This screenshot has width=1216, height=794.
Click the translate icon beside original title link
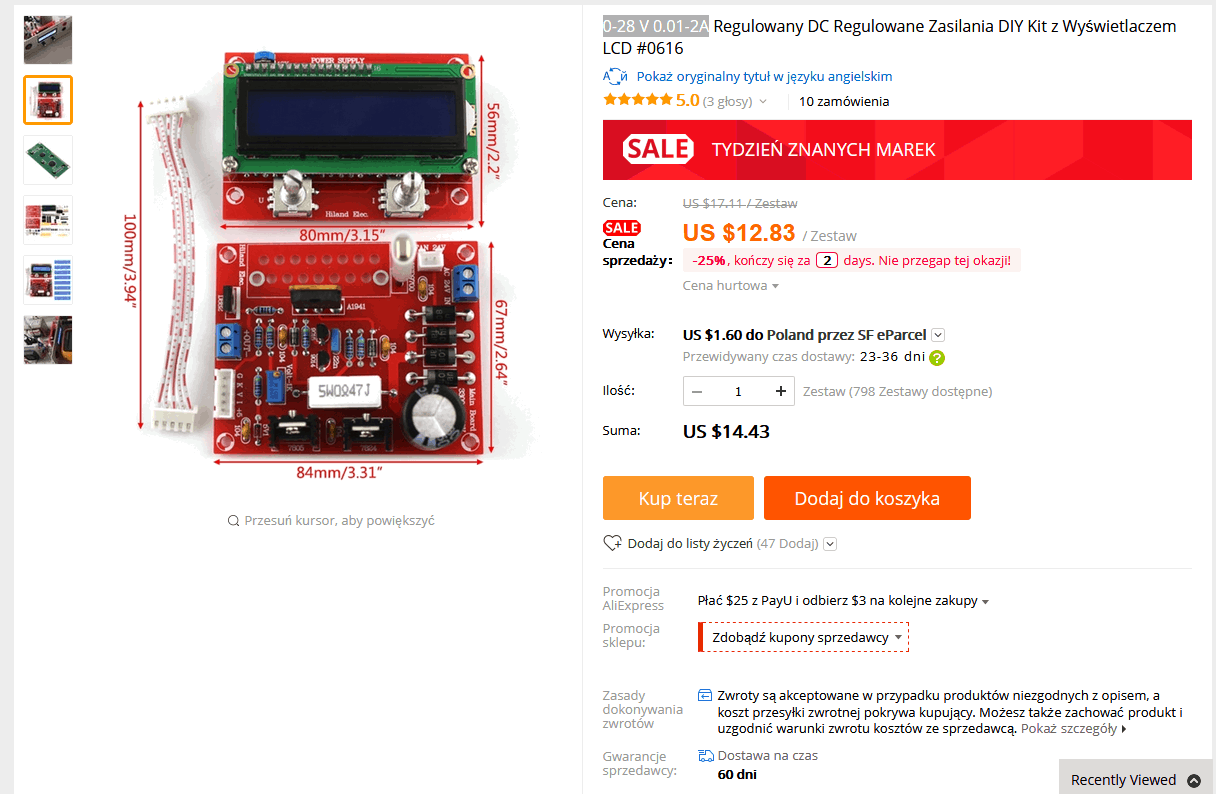click(615, 77)
